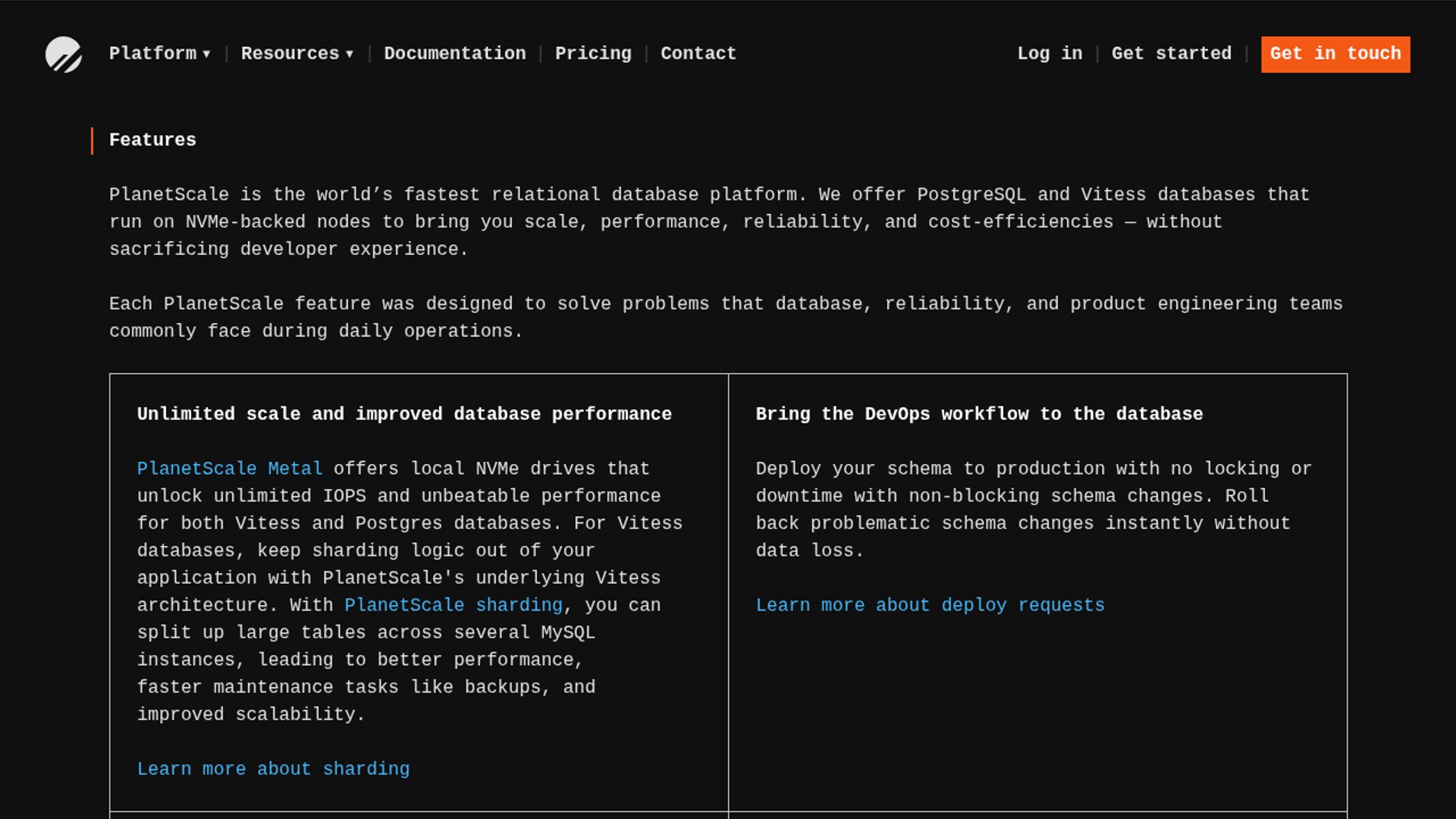
Task: Click the orange Get in touch button
Action: click(x=1335, y=55)
